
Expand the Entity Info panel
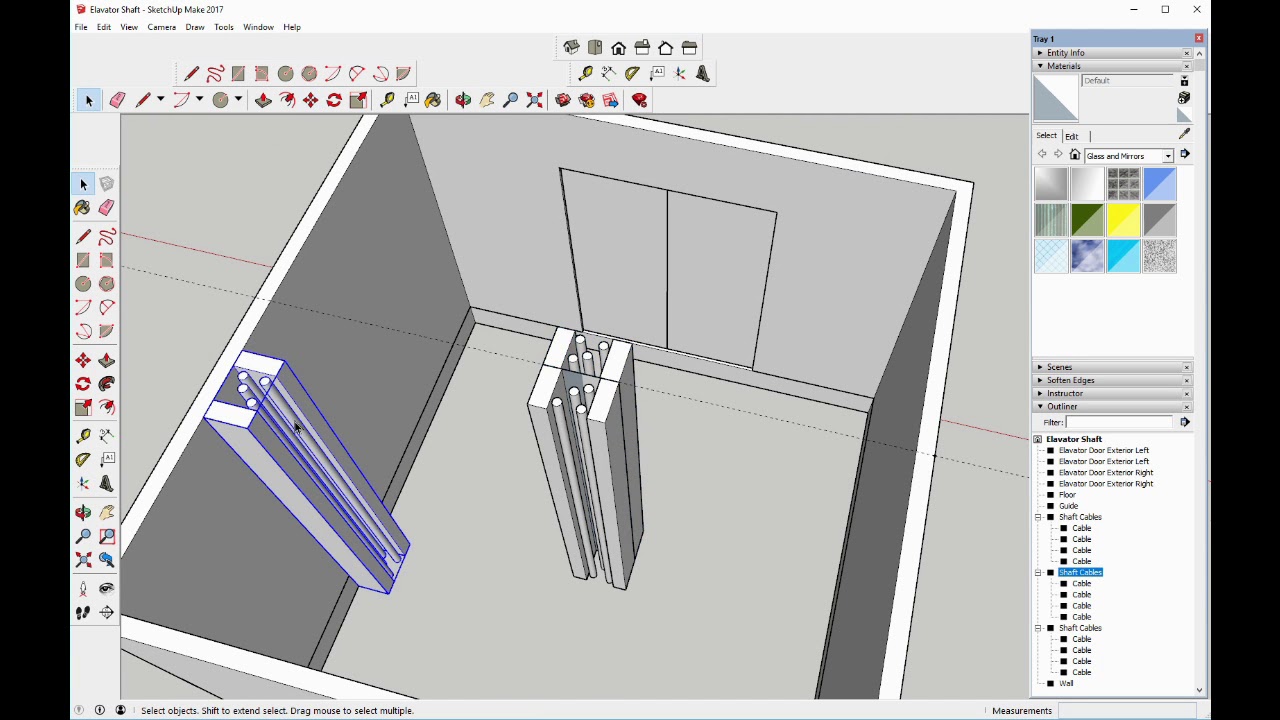coord(1040,53)
